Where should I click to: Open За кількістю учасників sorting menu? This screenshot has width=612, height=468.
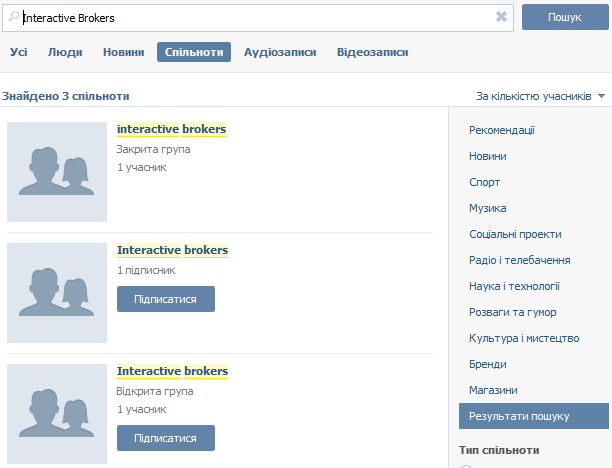point(534,96)
